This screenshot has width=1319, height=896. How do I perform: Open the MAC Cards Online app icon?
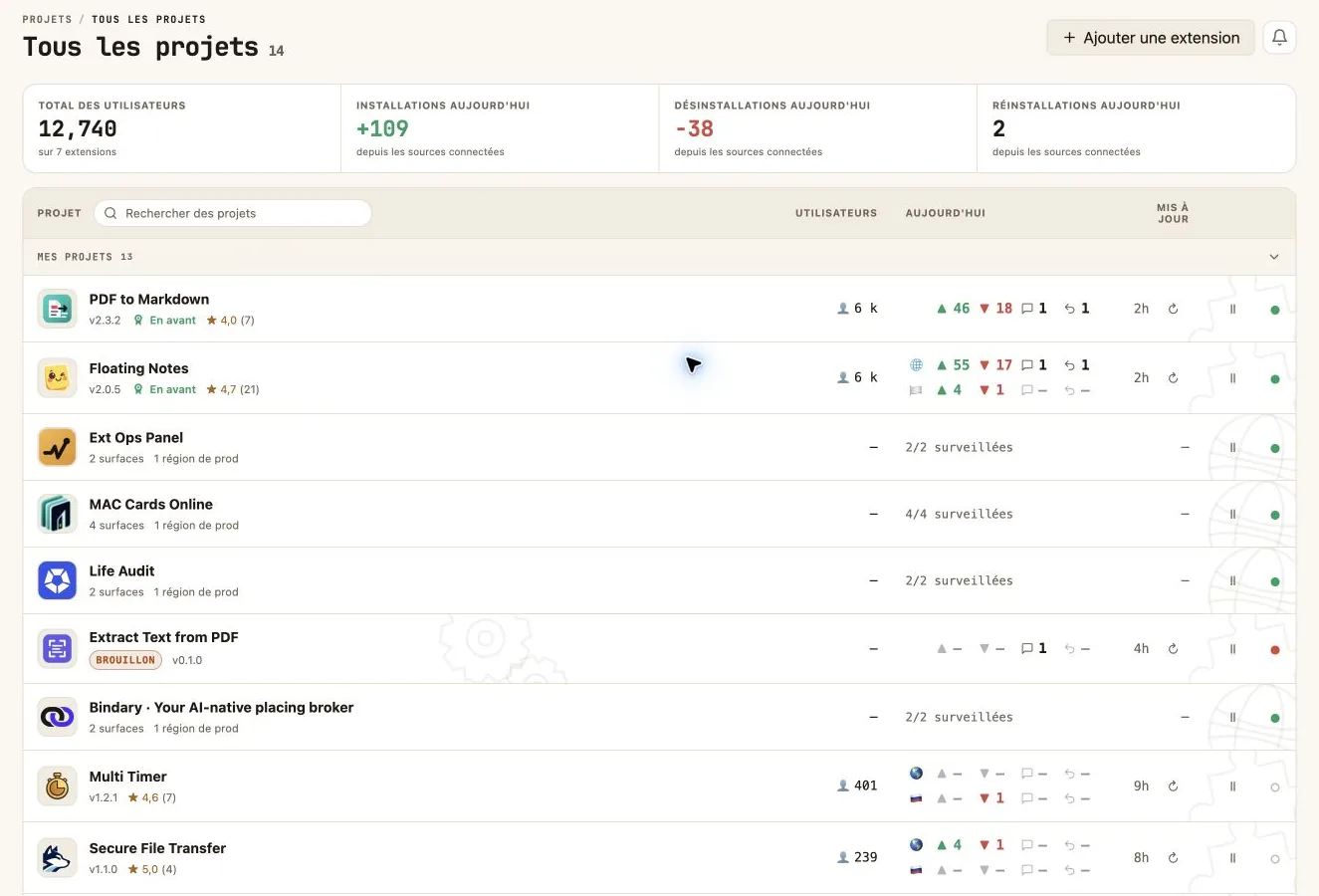coord(58,514)
